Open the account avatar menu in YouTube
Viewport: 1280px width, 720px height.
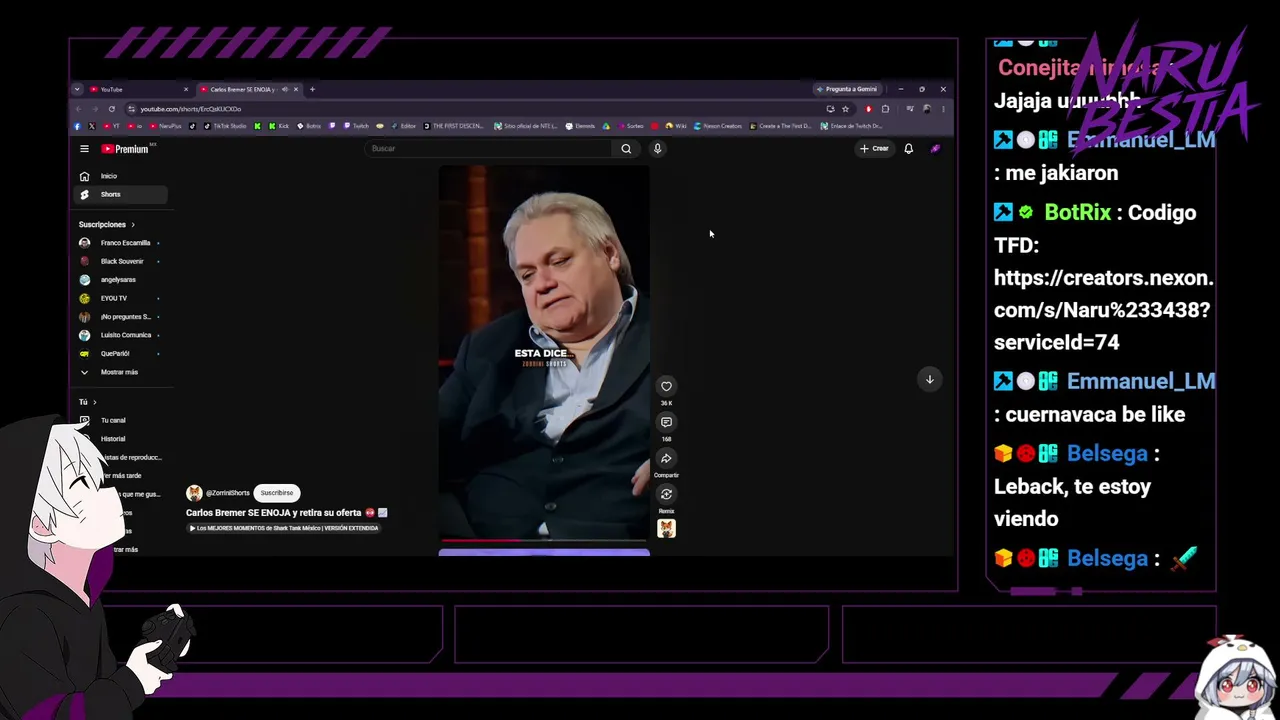(x=935, y=149)
